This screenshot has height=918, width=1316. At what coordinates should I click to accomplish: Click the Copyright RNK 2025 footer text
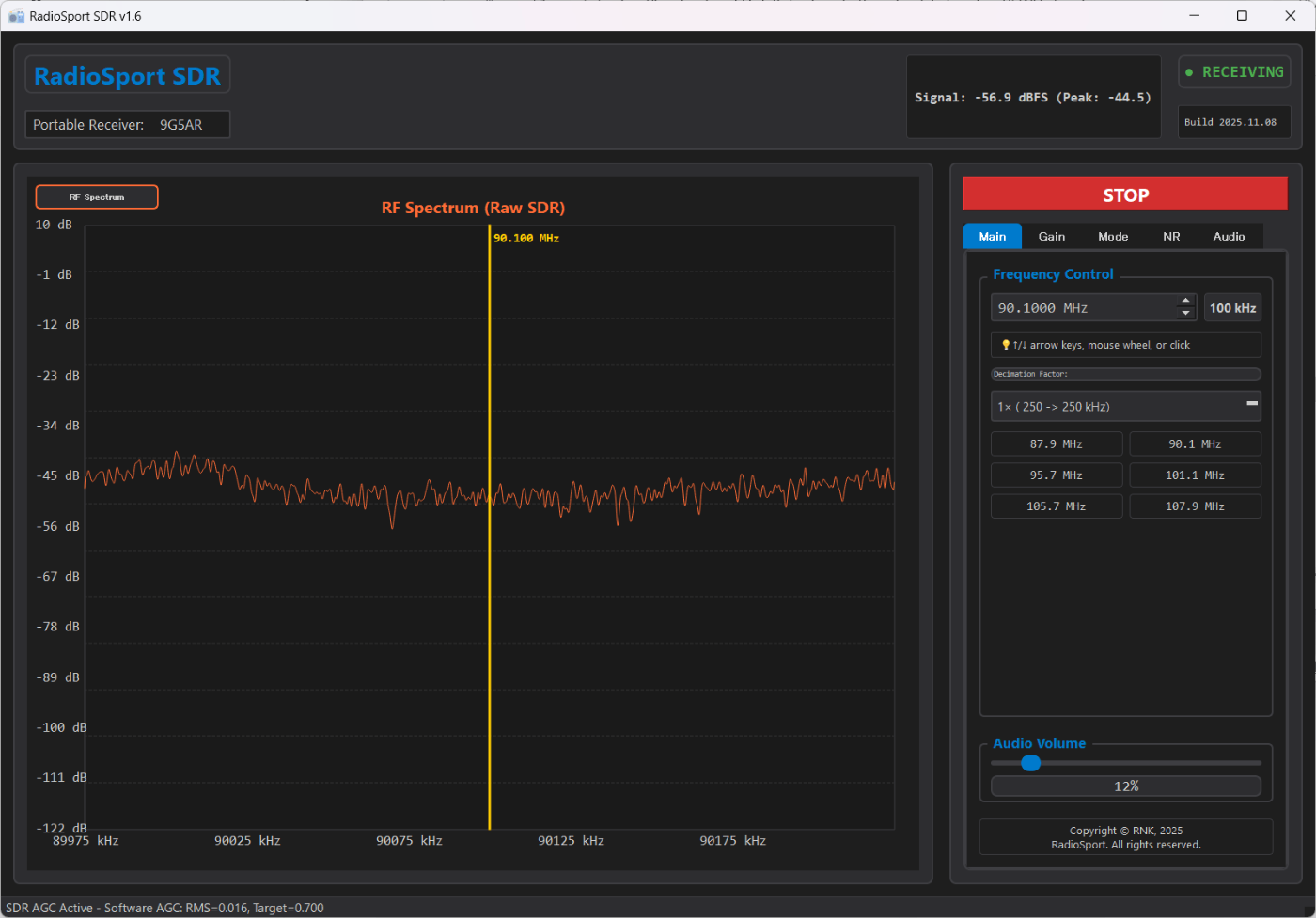coord(1126,837)
